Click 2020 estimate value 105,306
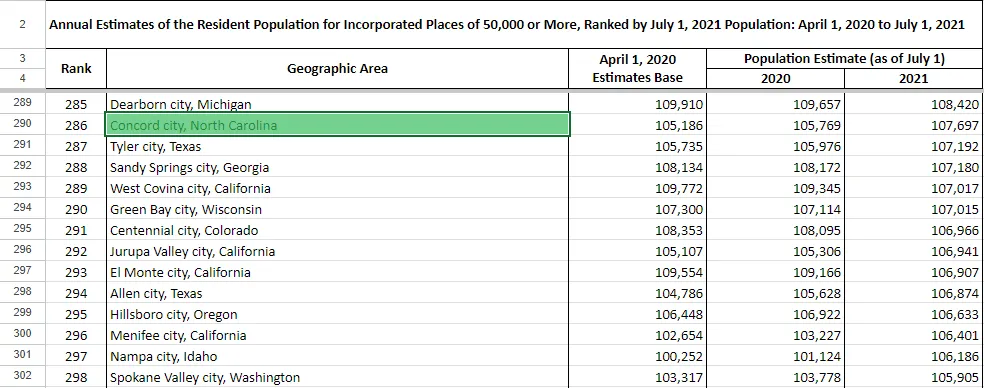The image size is (984, 388). [776, 251]
